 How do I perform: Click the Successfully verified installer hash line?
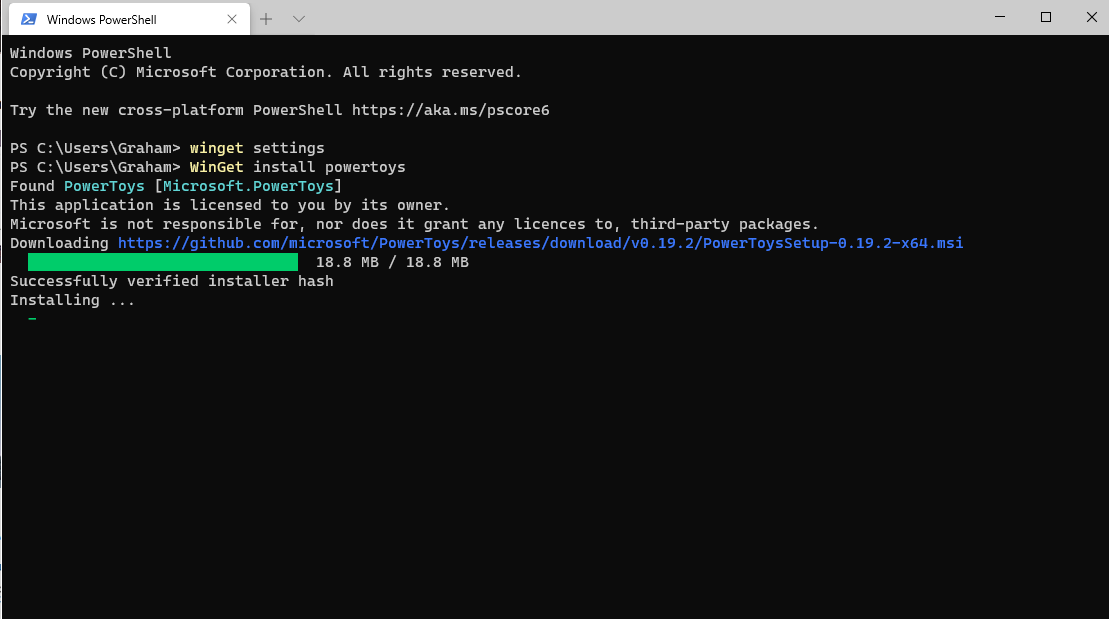(x=172, y=282)
